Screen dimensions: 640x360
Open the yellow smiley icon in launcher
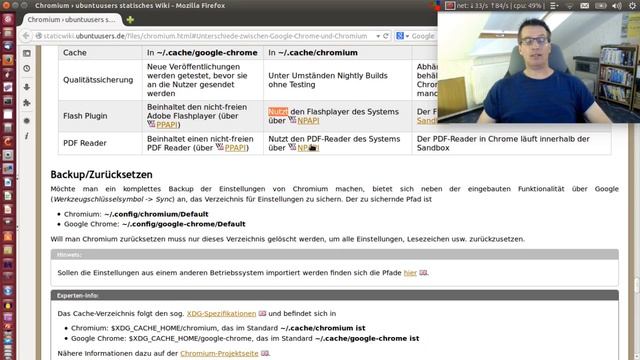click(x=8, y=305)
